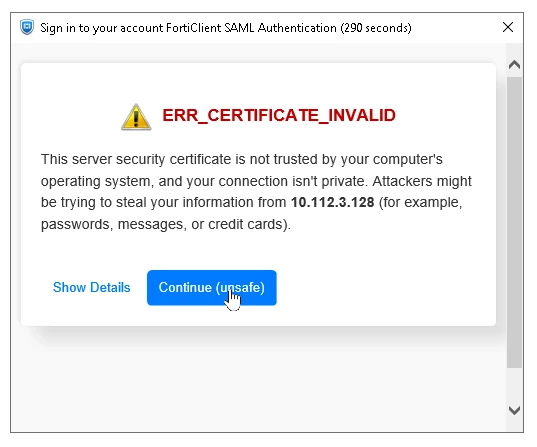The height and width of the screenshot is (447, 537).
Task: Click "FortiClient SAML Authentication" in the title bar
Action: click(251, 28)
